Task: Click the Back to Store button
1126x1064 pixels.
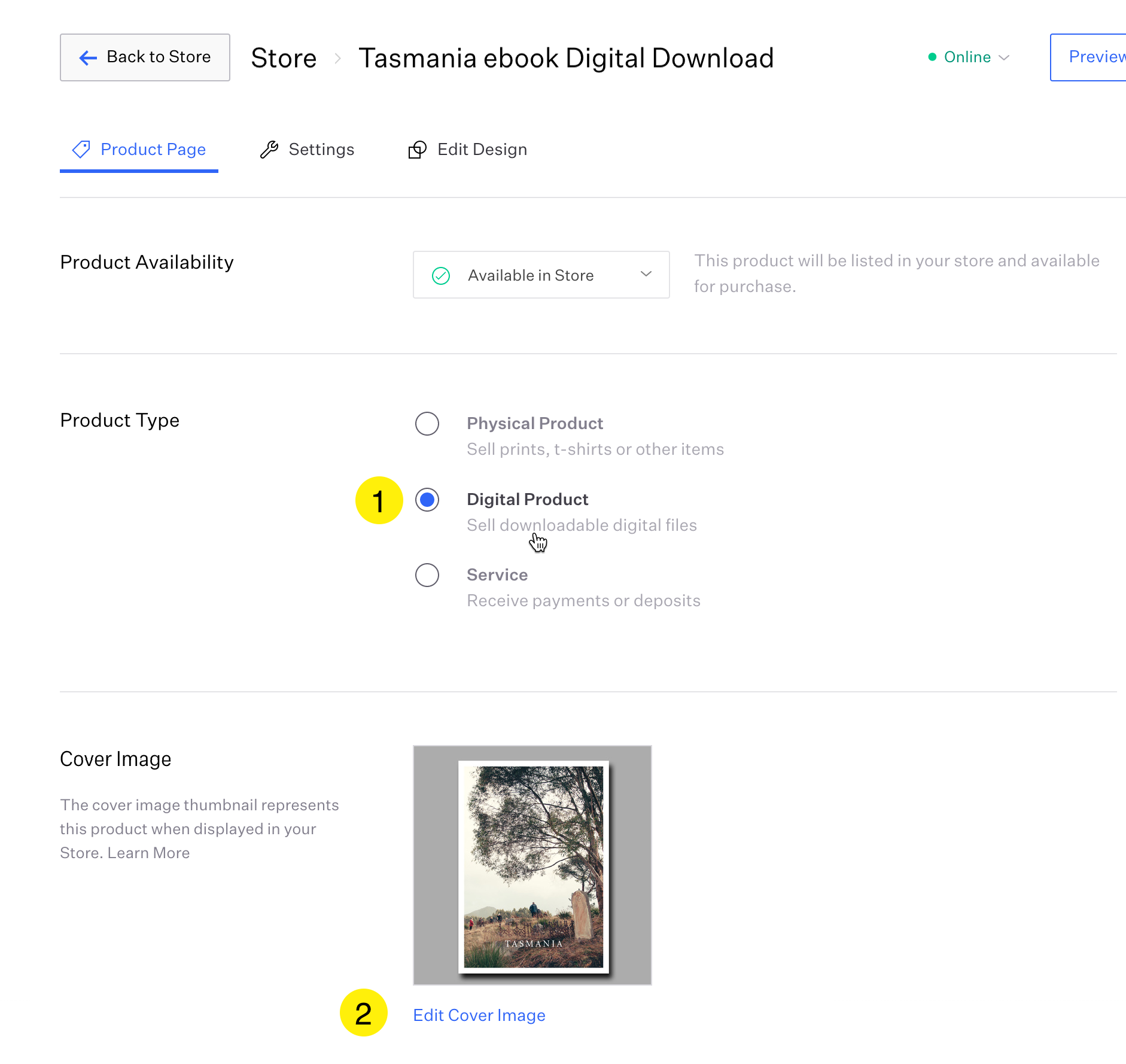Action: coord(145,57)
